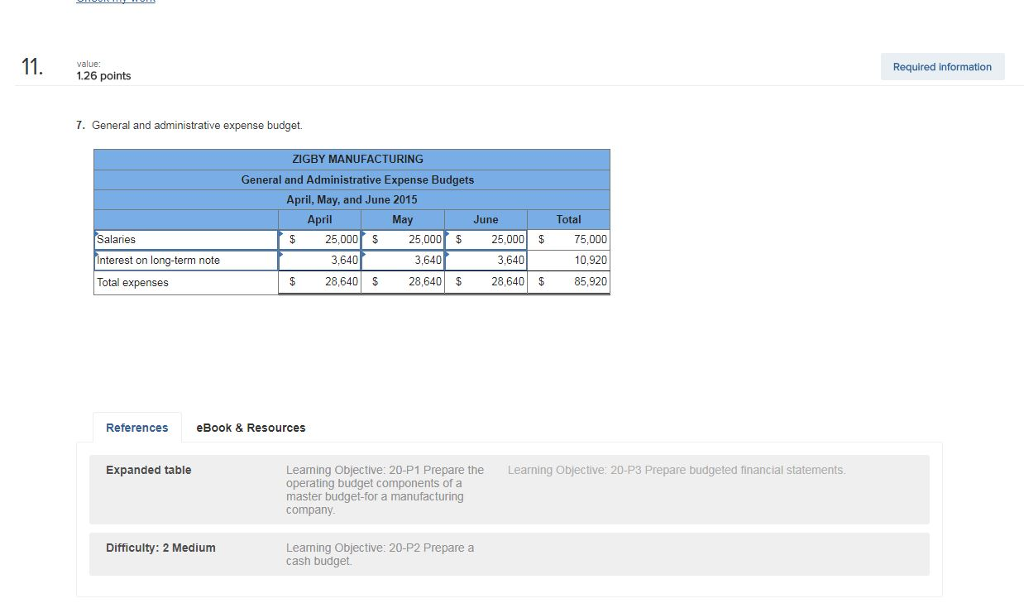Click the May Salaries amount cell
1024x603 pixels.
click(x=403, y=239)
